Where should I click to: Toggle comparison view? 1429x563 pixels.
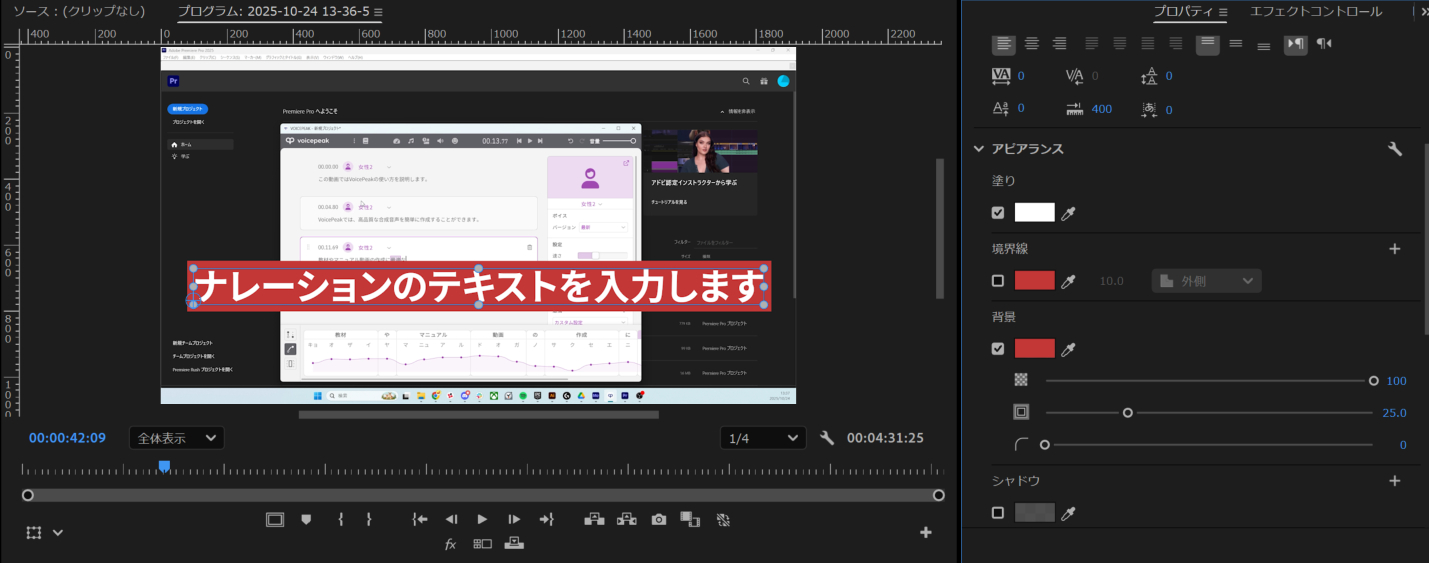pos(690,519)
